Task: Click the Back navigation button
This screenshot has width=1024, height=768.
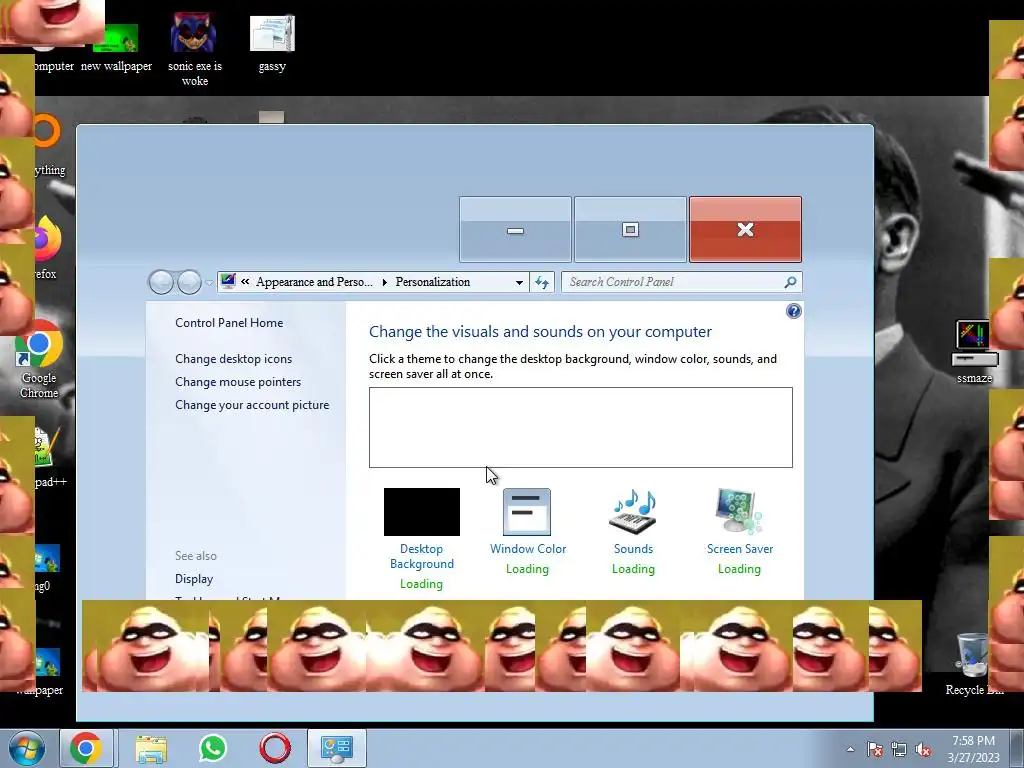Action: 161,282
